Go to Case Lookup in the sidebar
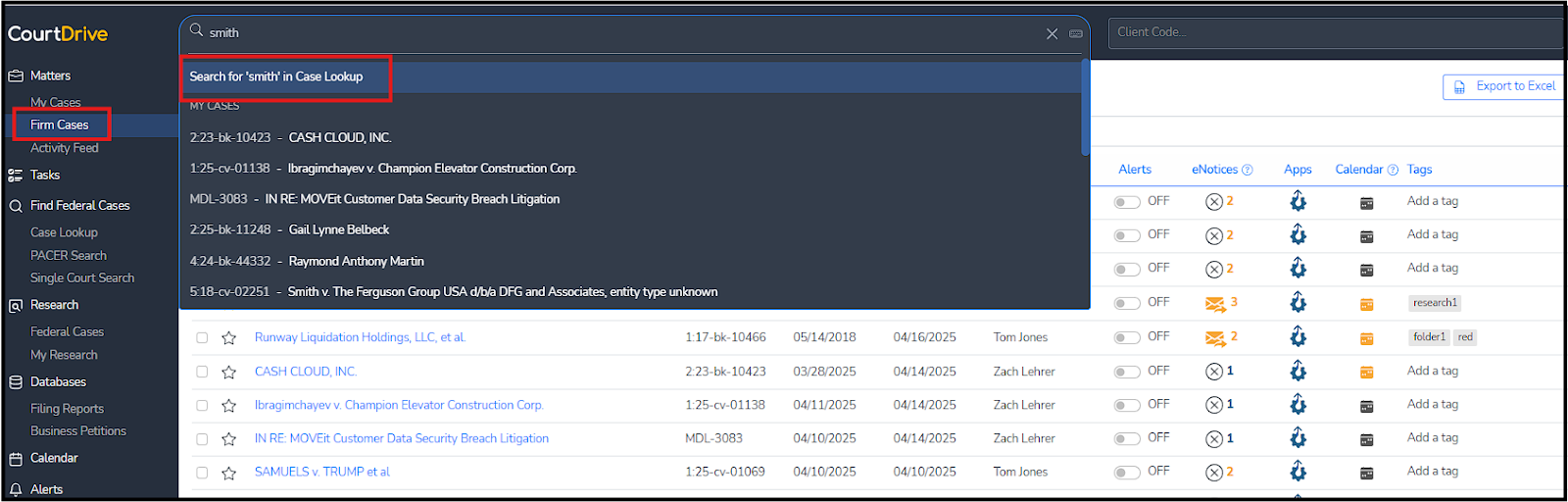1568x502 pixels. [64, 232]
